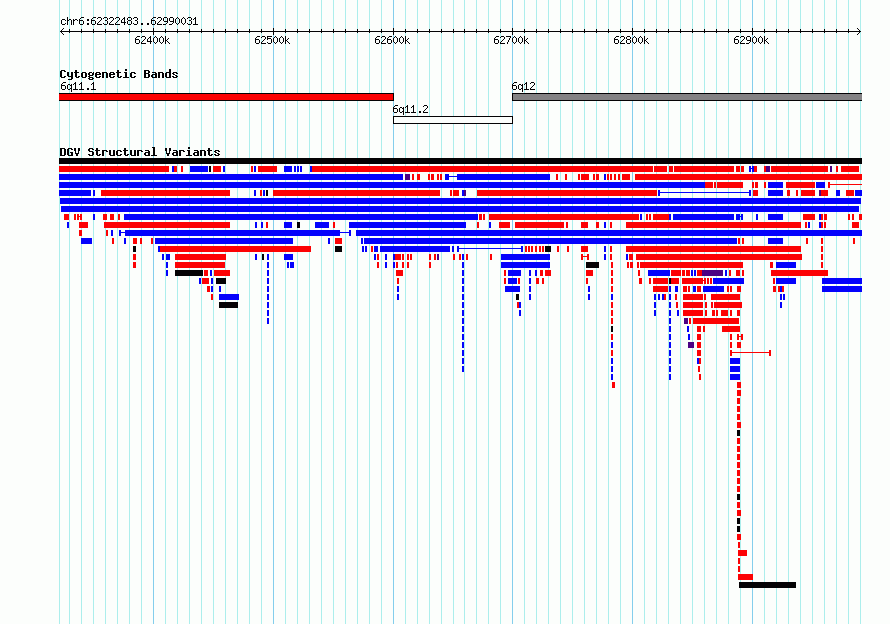Click the 62800k ruler label
The height and width of the screenshot is (624, 890).
(631, 40)
